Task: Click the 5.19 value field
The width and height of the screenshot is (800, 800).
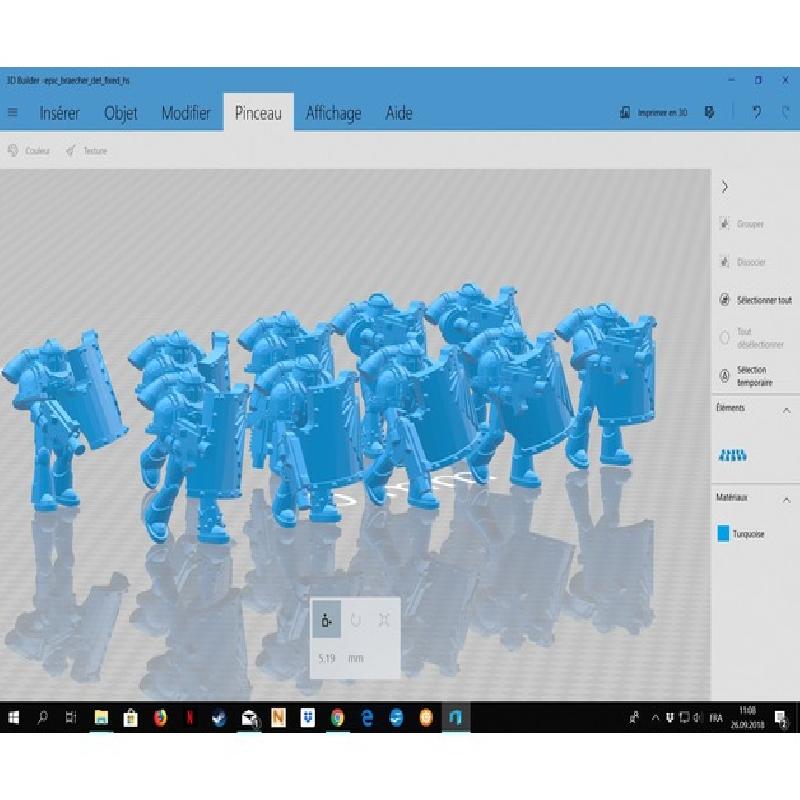Action: click(327, 658)
